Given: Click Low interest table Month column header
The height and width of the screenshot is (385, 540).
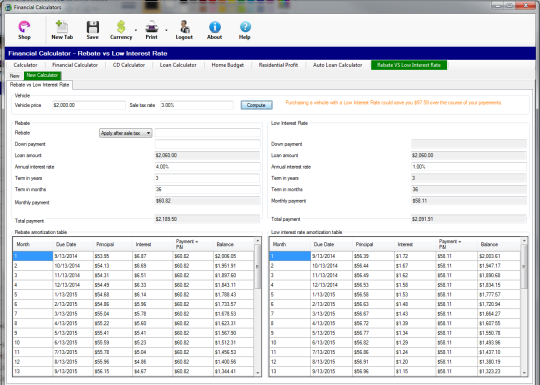Looking at the screenshot, I should coord(290,244).
